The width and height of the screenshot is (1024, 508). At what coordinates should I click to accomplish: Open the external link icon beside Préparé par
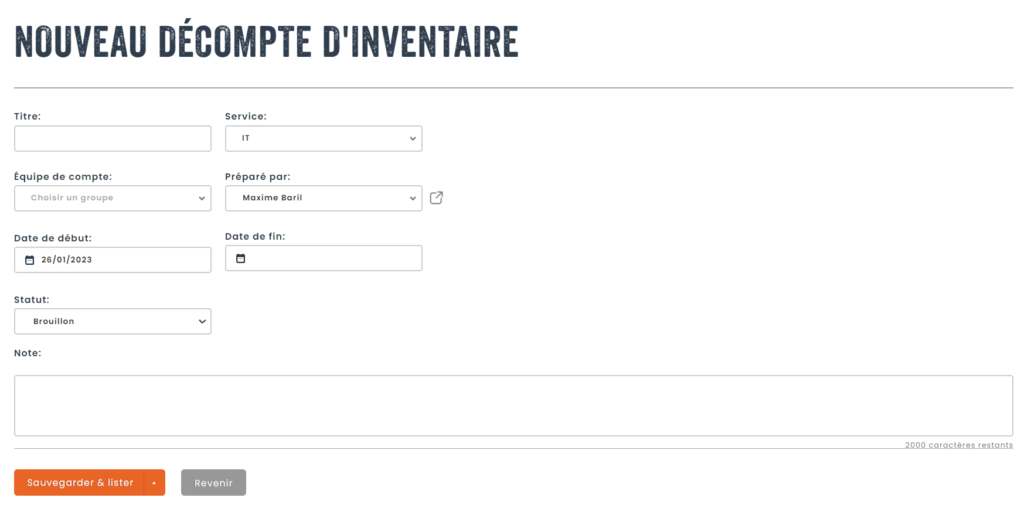[436, 198]
